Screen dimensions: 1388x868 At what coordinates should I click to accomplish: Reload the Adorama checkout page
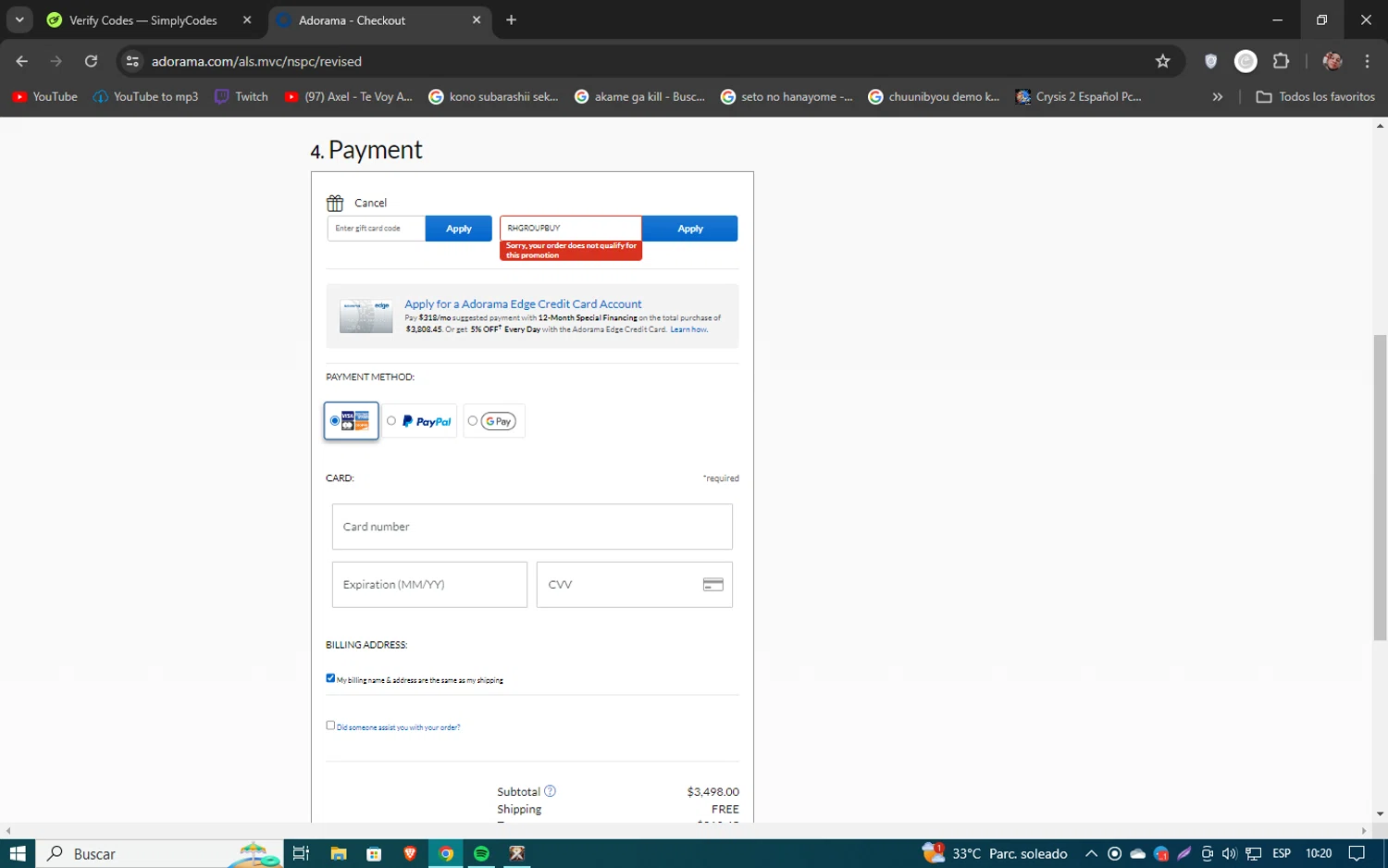point(91,61)
